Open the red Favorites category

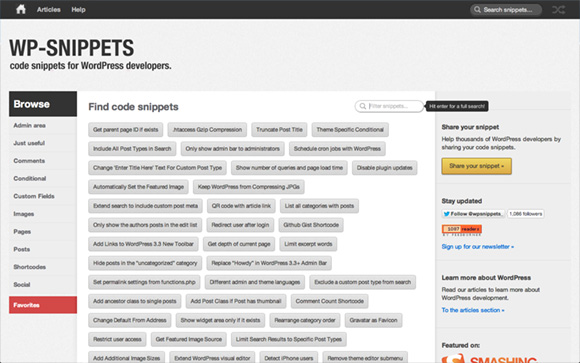tap(43, 305)
